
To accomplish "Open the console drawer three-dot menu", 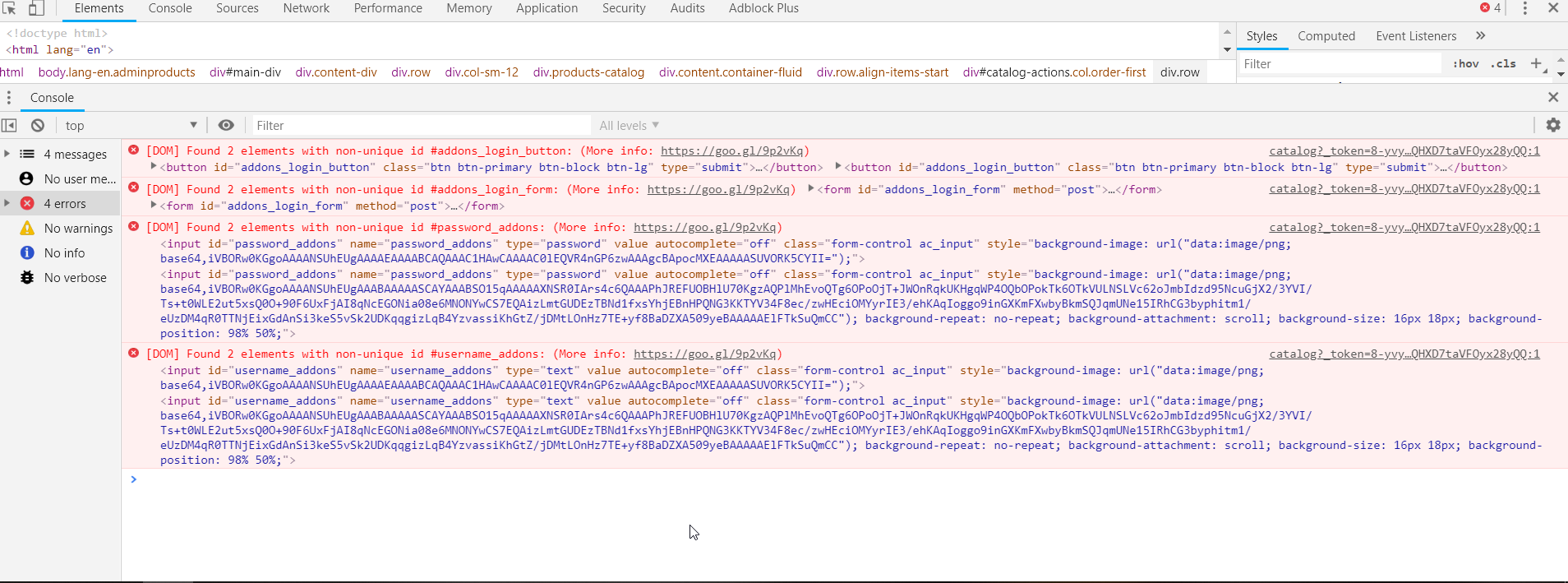I will 9,98.
